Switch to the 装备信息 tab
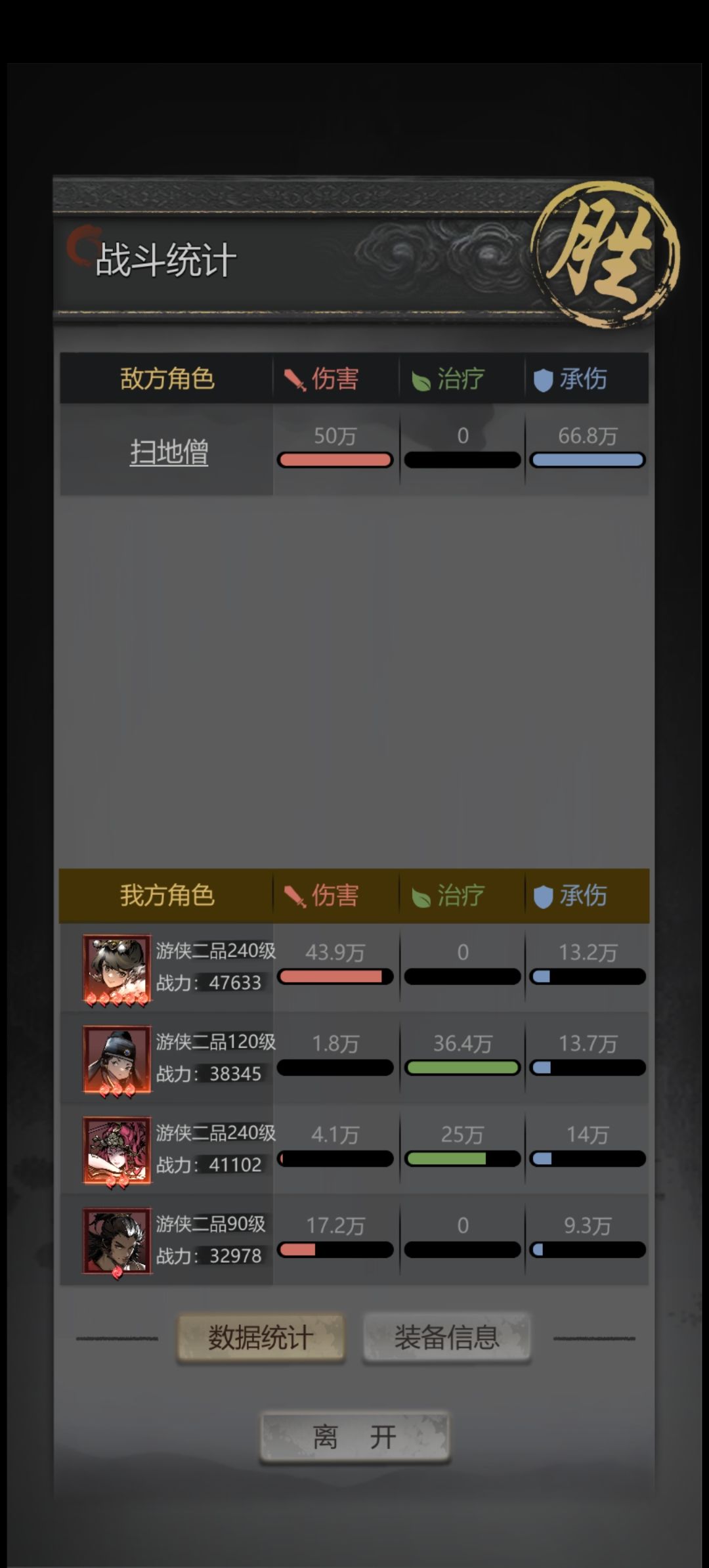This screenshot has width=709, height=1568. click(446, 1338)
